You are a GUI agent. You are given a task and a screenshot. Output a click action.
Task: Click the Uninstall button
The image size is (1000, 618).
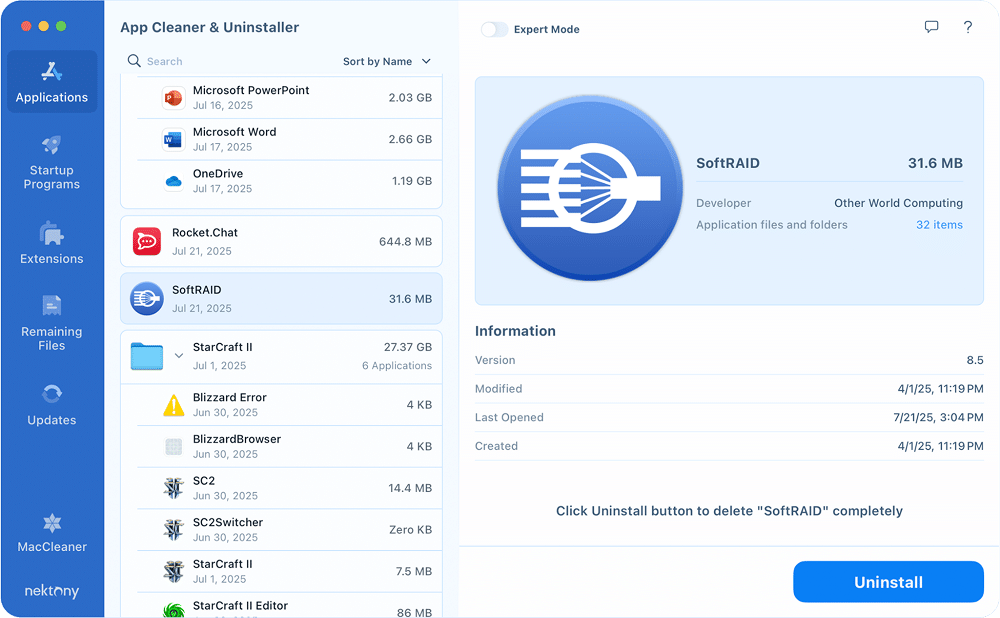(x=888, y=582)
